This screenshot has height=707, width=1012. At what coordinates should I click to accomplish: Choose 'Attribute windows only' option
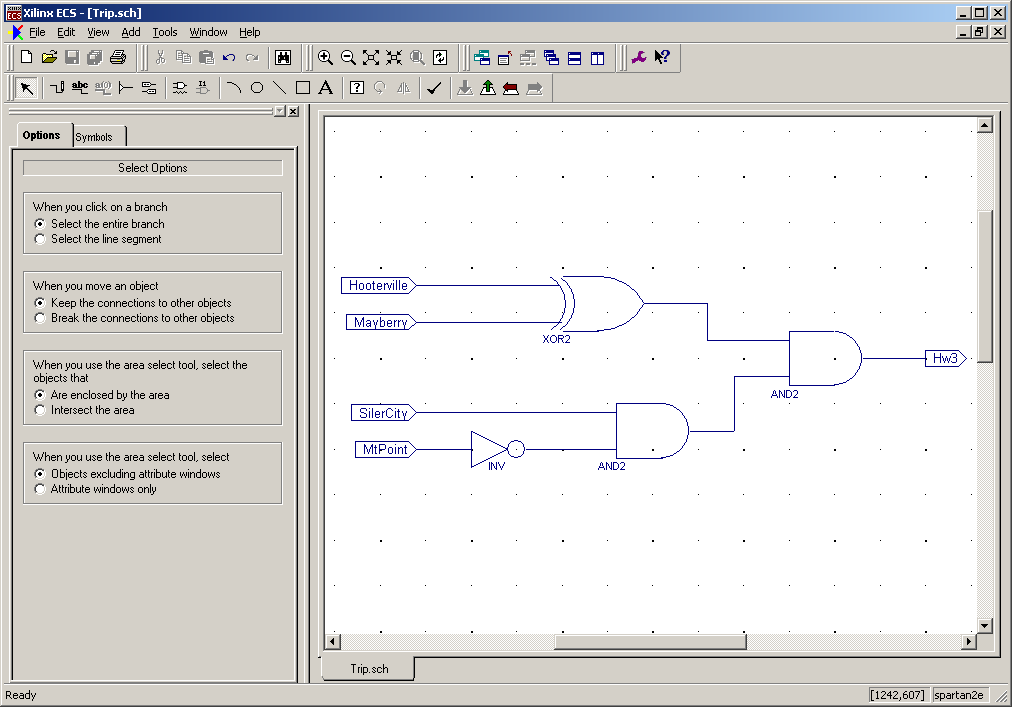pos(40,490)
